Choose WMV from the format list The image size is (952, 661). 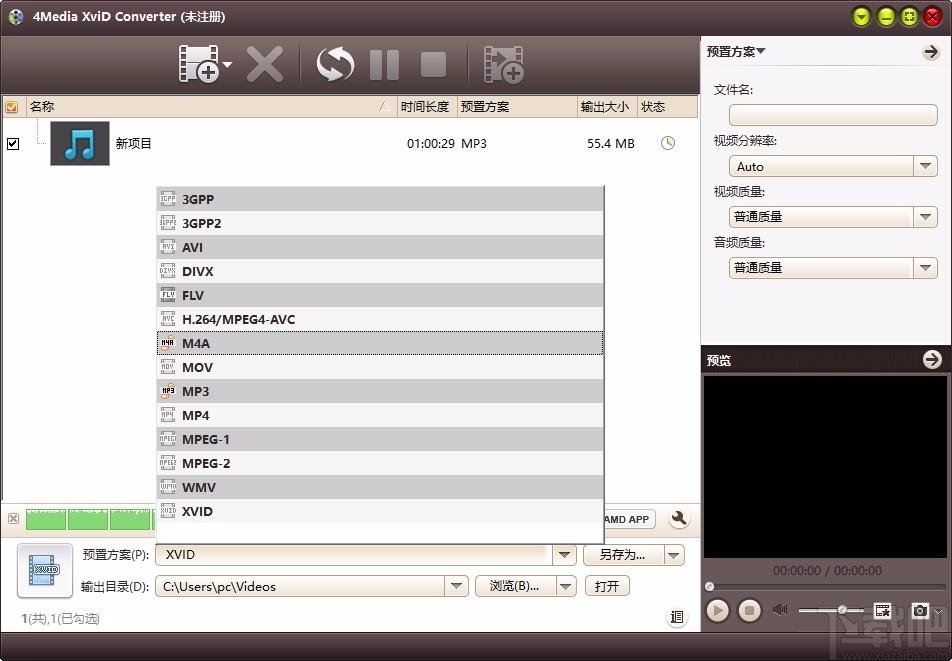click(x=380, y=487)
